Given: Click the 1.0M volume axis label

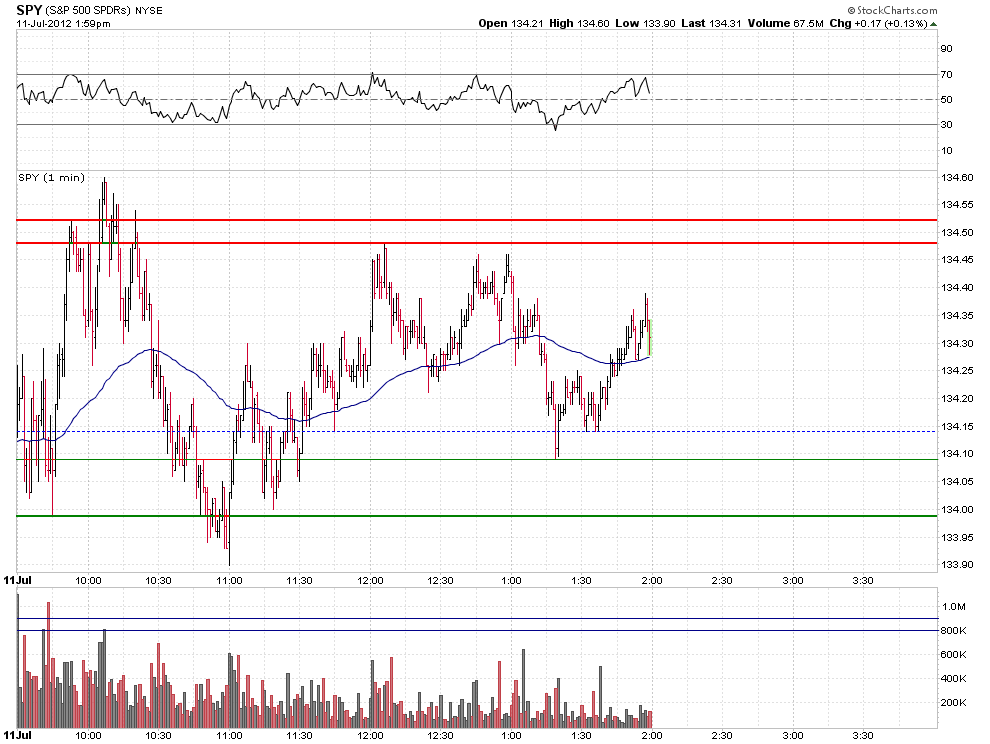Looking at the screenshot, I should tap(954, 607).
